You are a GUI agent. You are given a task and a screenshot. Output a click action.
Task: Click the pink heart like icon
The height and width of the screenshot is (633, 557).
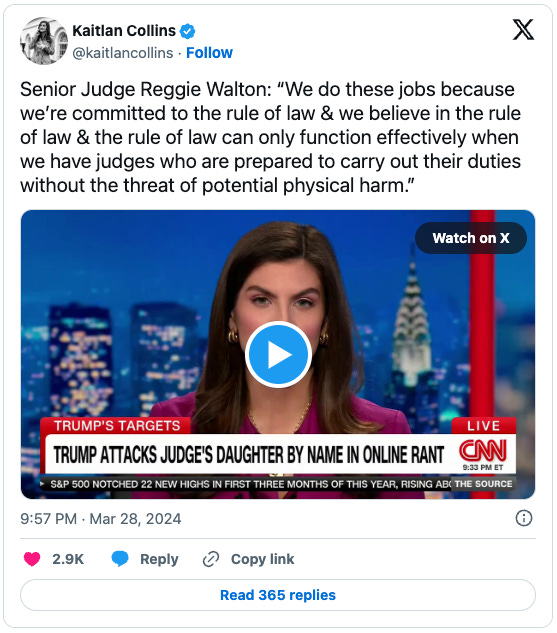click(x=32, y=559)
